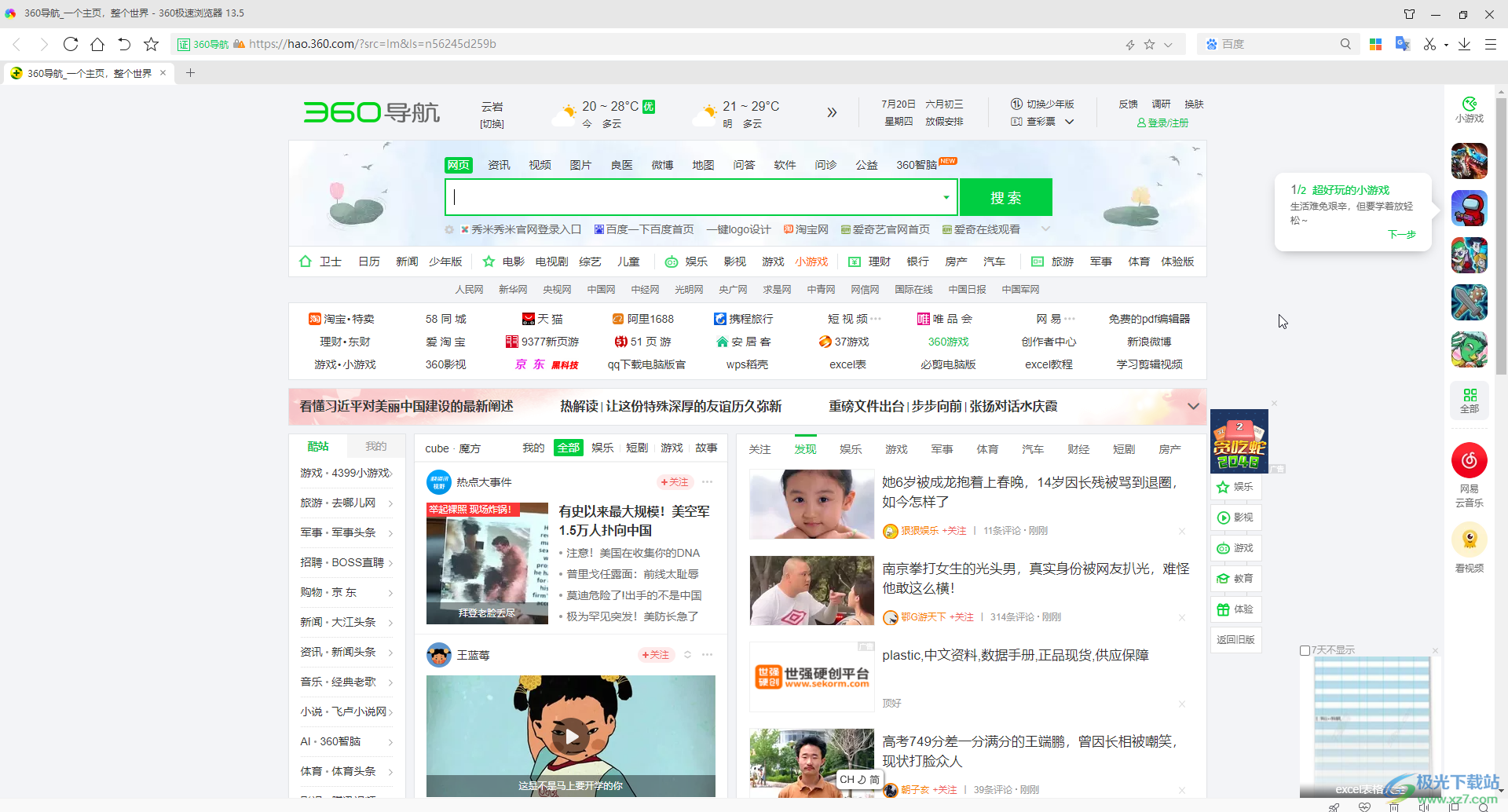Play the 王蓝莓 cartoon video
This screenshot has width=1508, height=812.
[x=571, y=737]
